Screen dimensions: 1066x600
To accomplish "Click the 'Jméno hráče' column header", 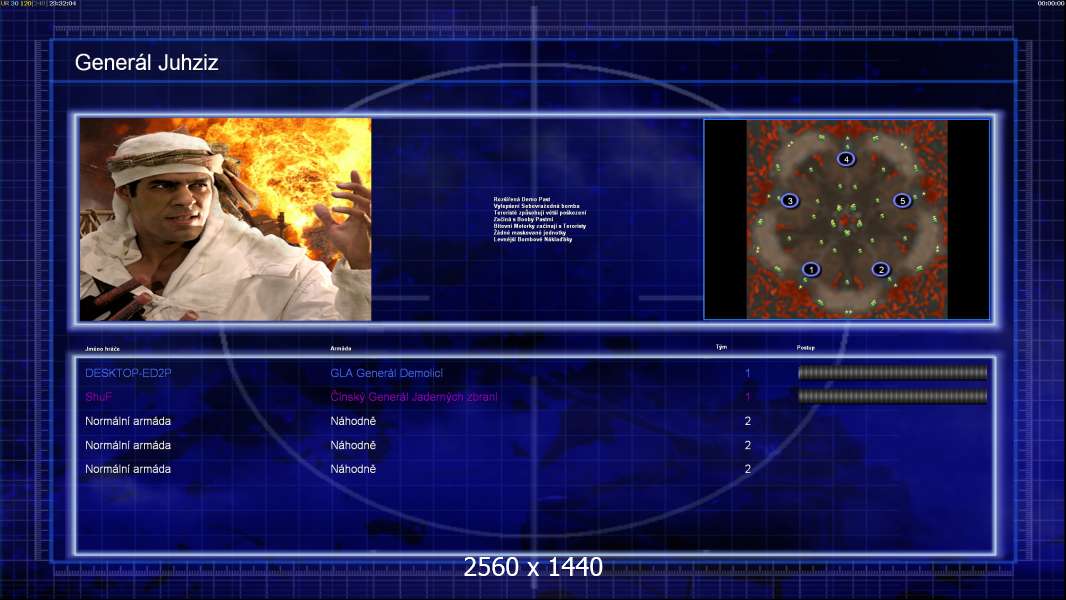I will tap(102, 349).
